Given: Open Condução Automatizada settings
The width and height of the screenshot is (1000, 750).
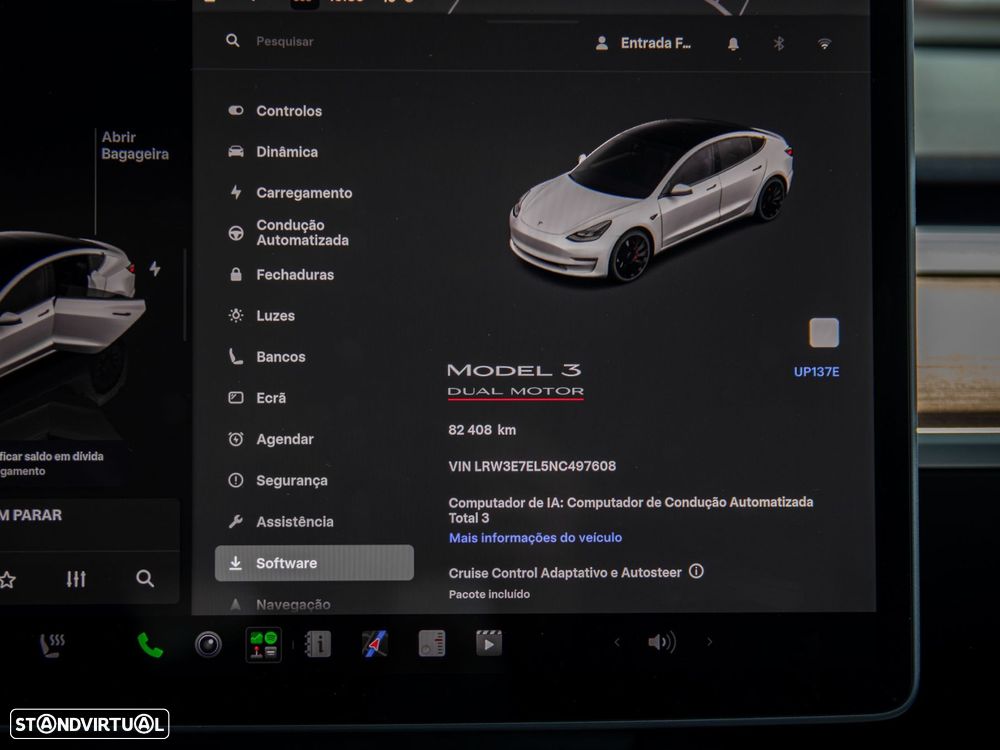Looking at the screenshot, I should tap(288, 233).
